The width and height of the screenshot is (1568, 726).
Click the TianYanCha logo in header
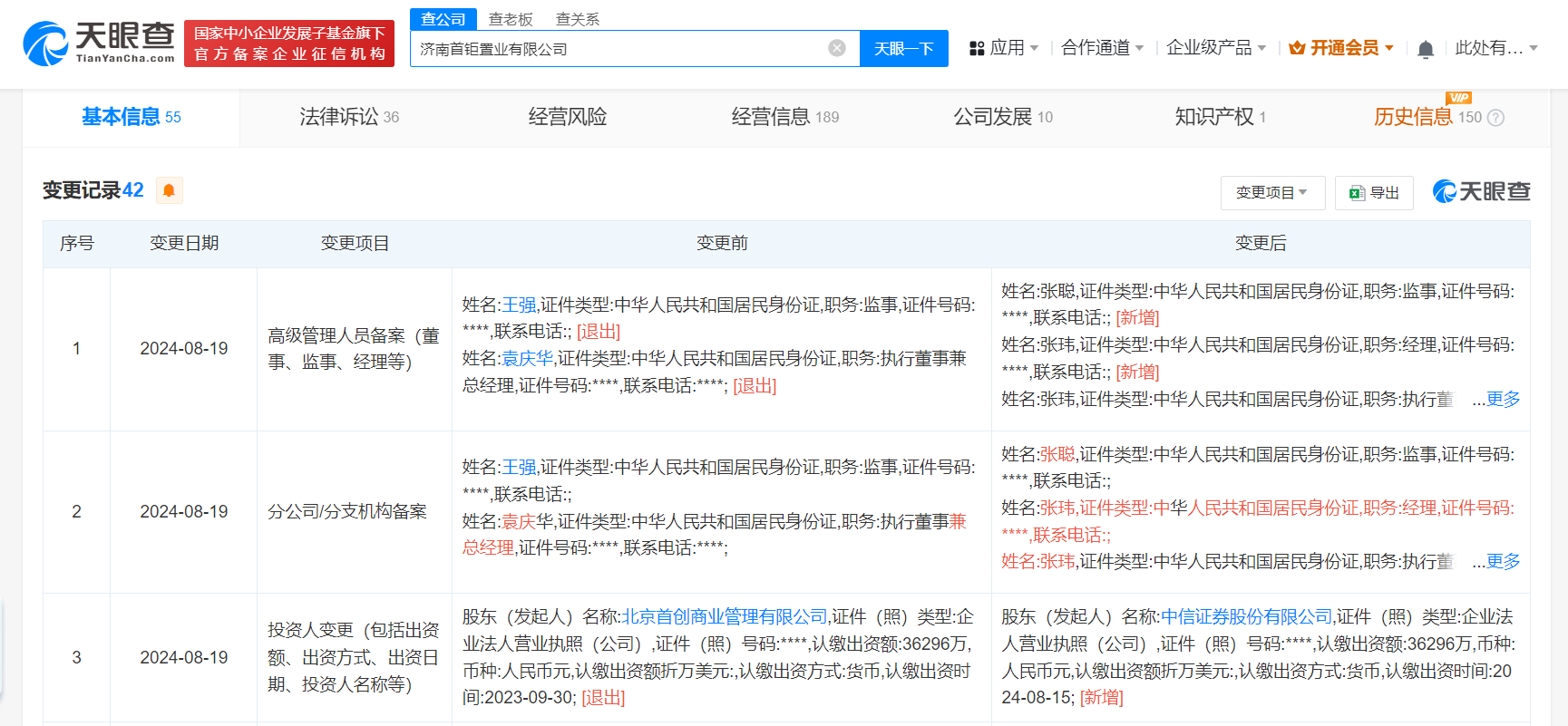point(99,44)
